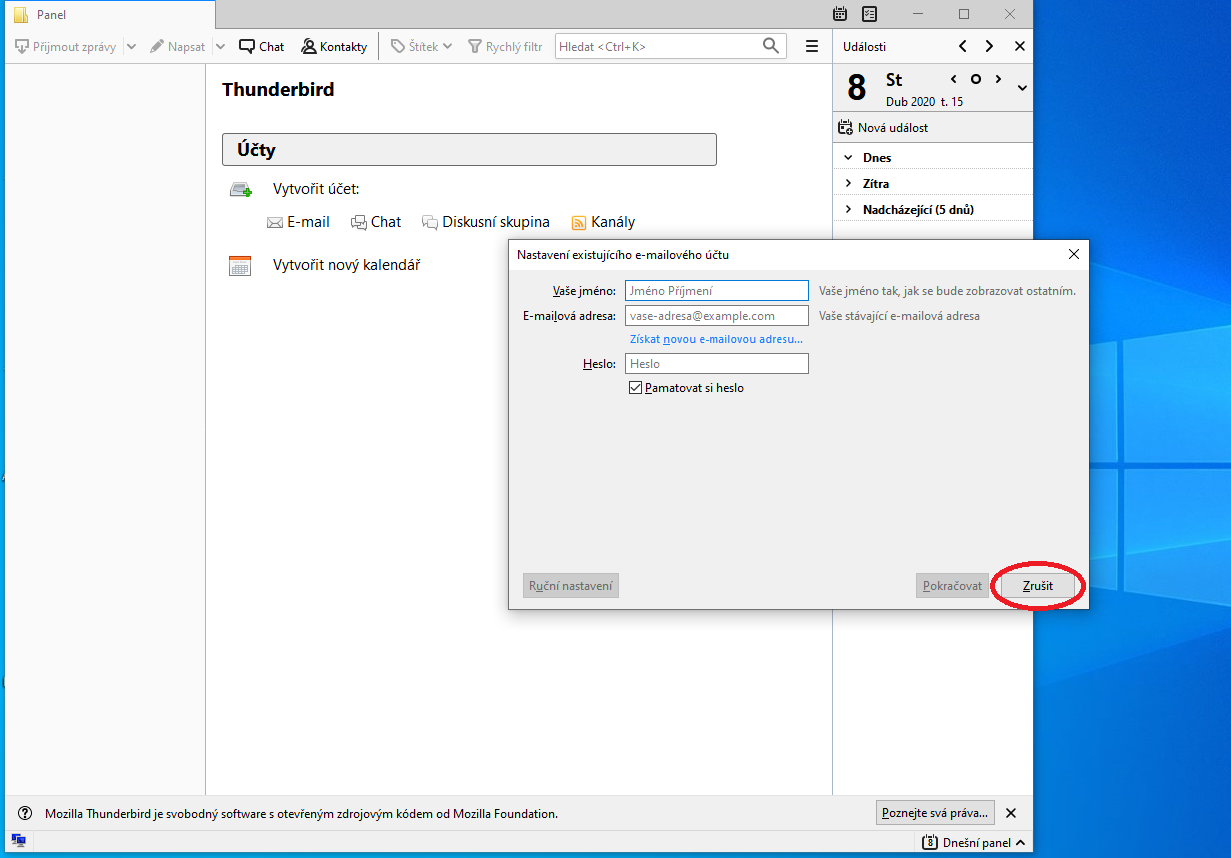
Task: Click the Heslo password field
Action: pyautogui.click(x=716, y=364)
